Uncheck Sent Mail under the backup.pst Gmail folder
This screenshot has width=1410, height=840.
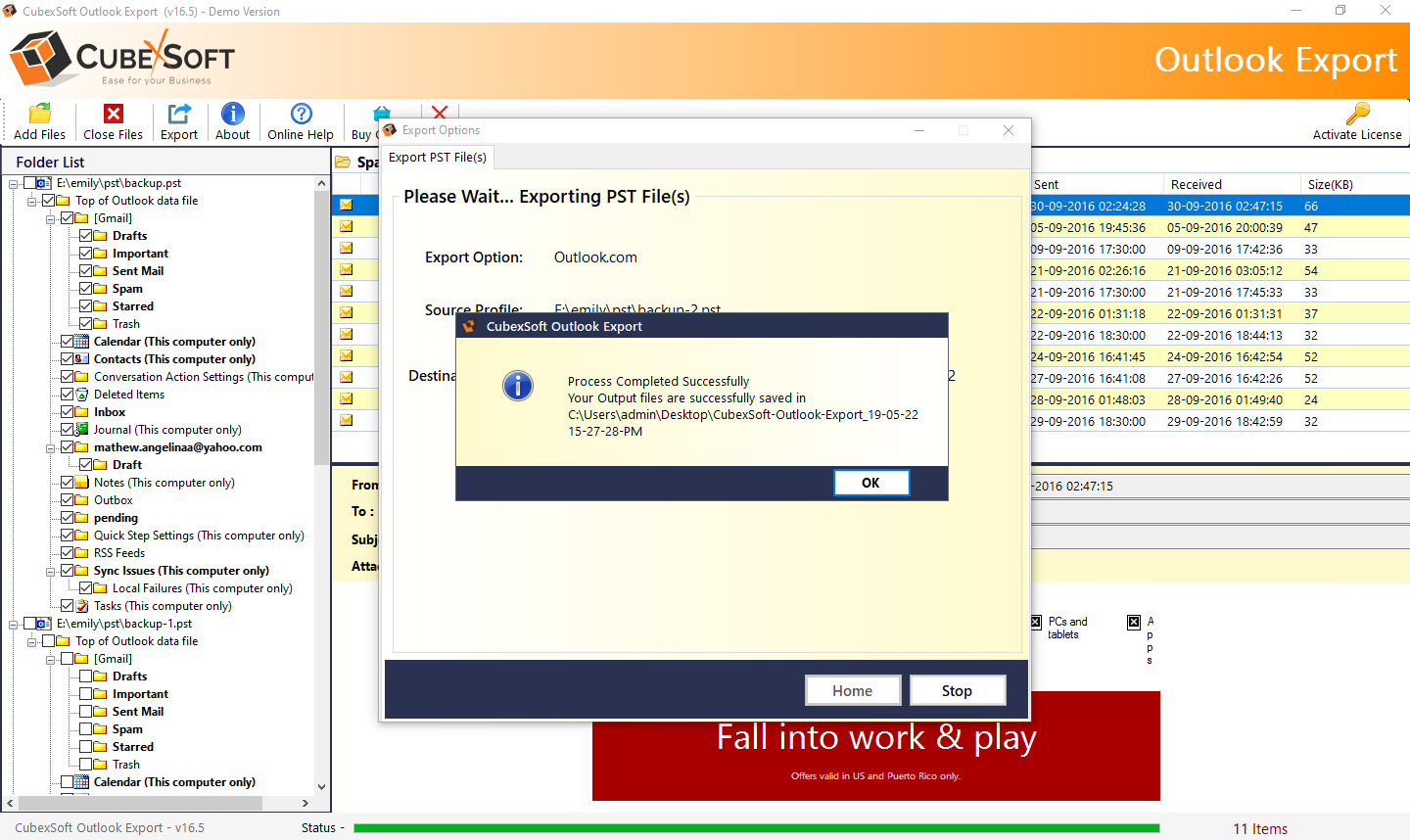pos(86,271)
